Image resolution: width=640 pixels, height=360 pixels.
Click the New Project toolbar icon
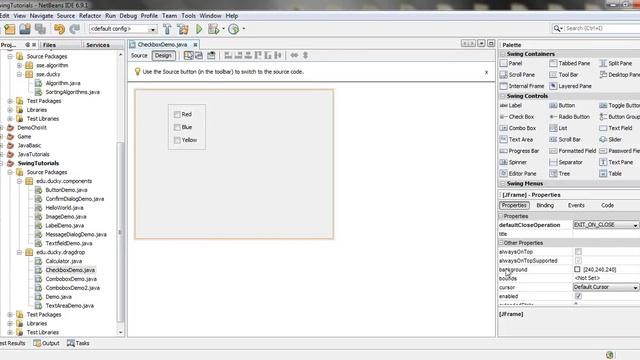[9, 29]
